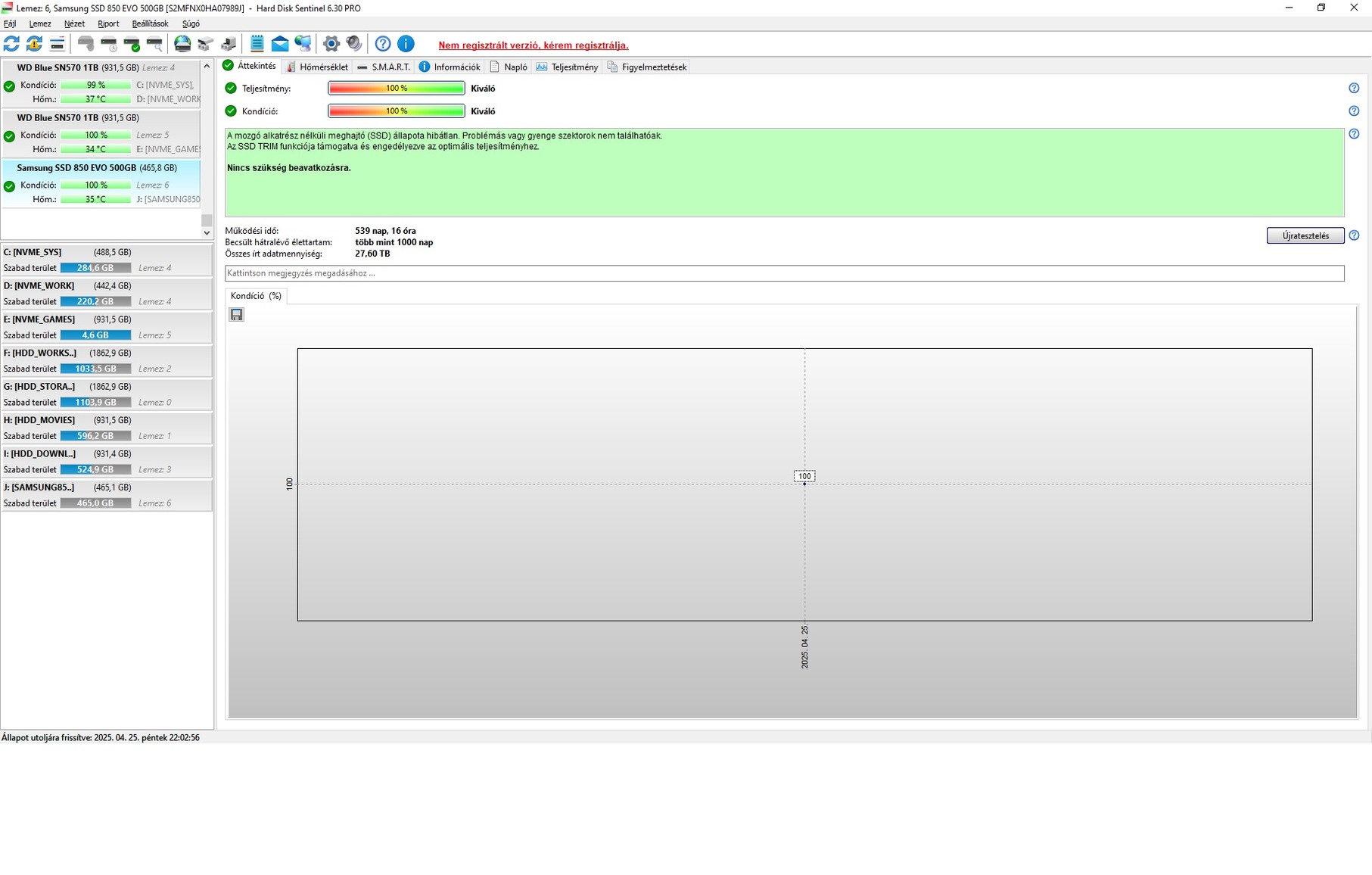Click the disk with clock toolbar icon
1372x875 pixels.
tap(109, 44)
